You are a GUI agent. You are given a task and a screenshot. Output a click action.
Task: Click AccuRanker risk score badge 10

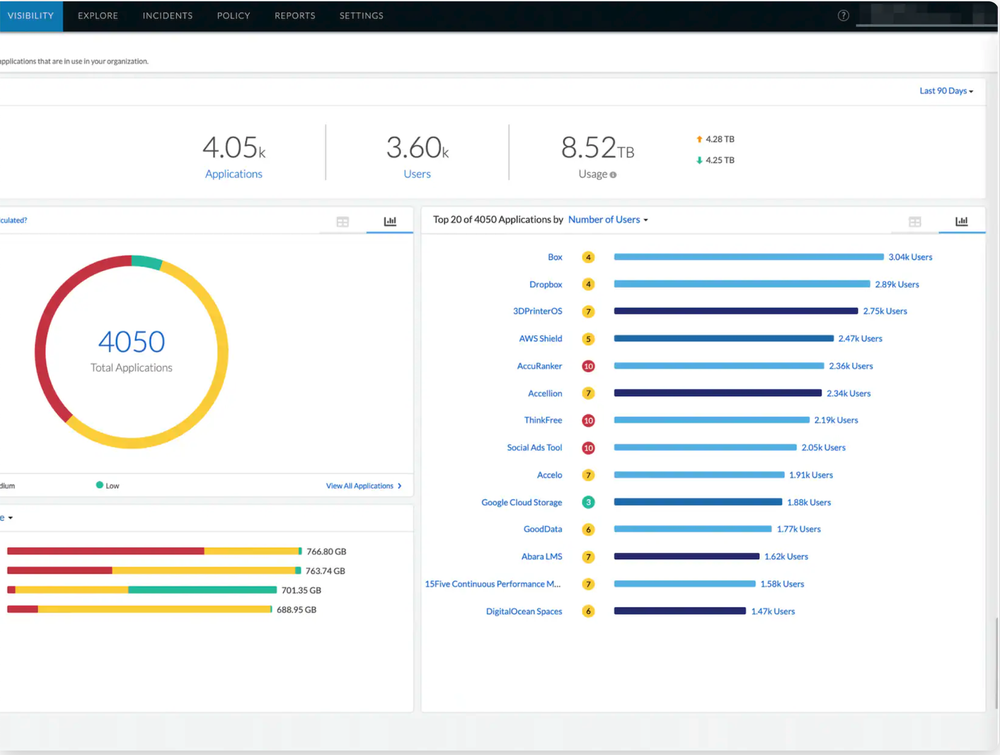click(588, 366)
